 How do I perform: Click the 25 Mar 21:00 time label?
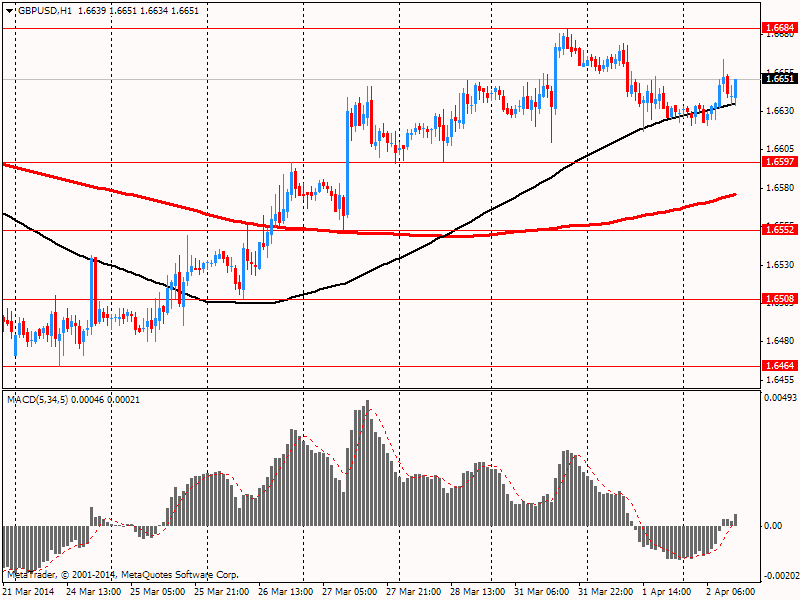222,592
